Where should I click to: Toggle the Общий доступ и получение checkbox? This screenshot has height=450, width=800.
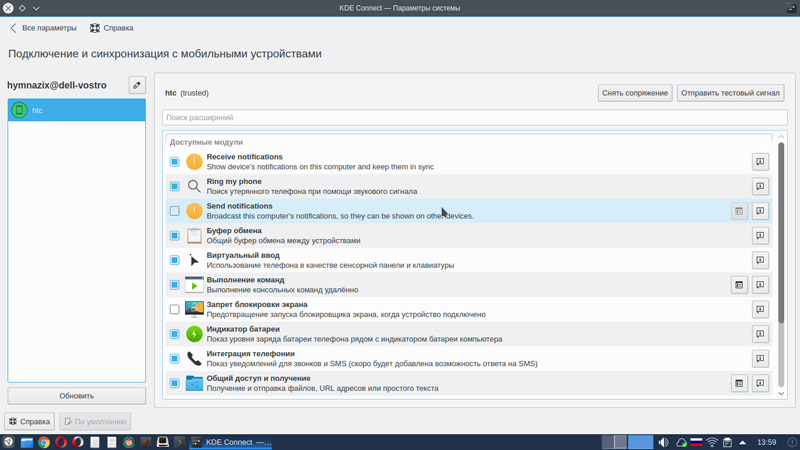174,383
